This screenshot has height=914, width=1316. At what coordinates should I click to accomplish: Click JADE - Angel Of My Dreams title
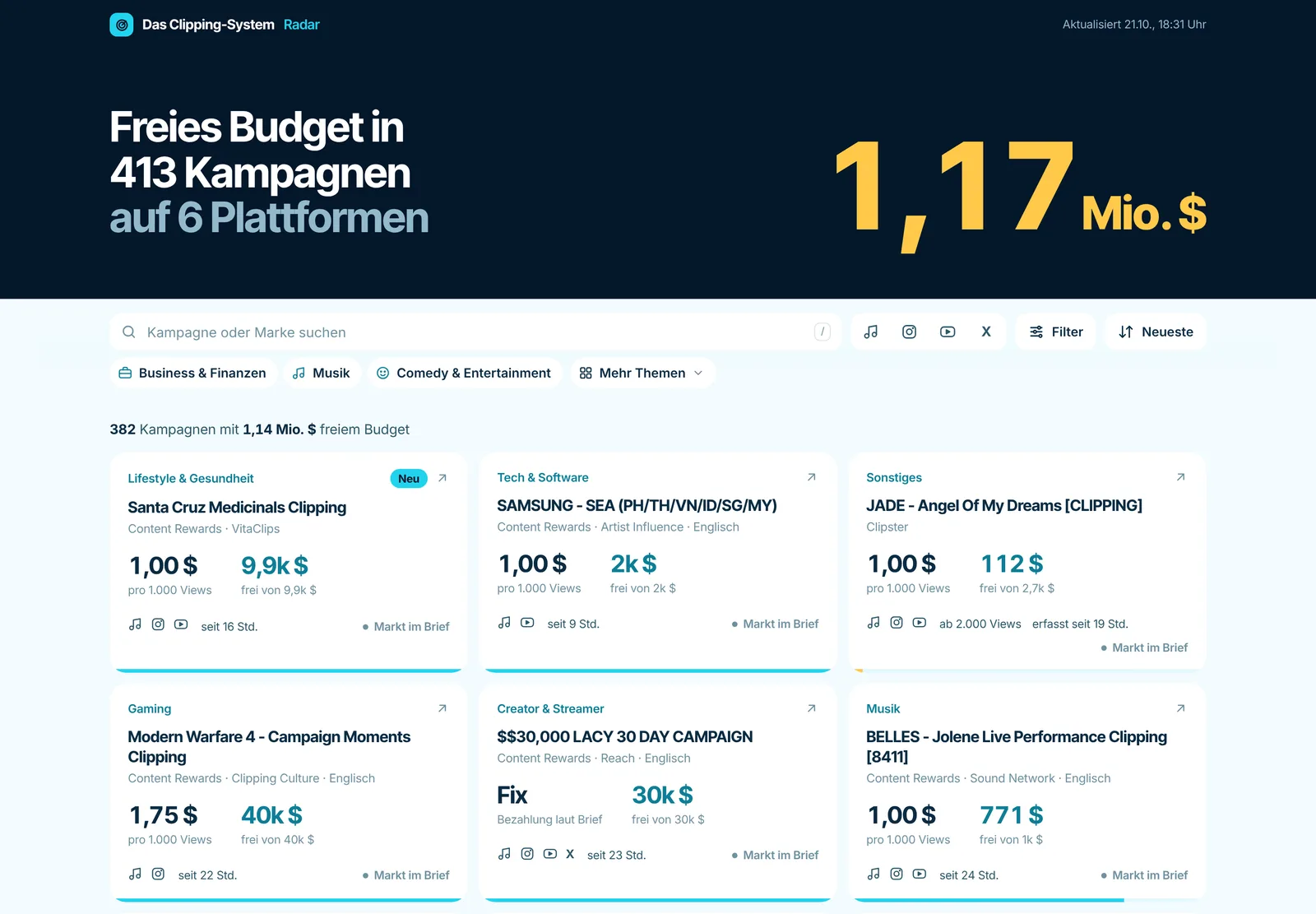coord(1004,505)
